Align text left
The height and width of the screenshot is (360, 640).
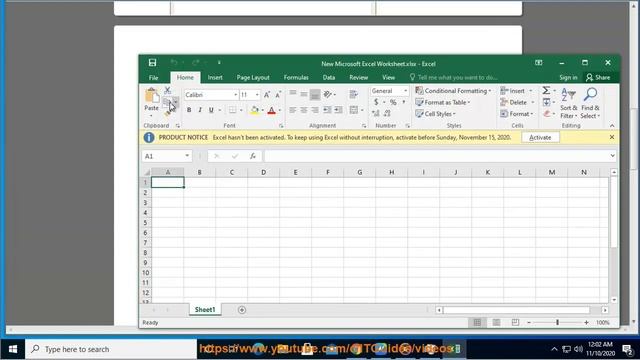293,110
